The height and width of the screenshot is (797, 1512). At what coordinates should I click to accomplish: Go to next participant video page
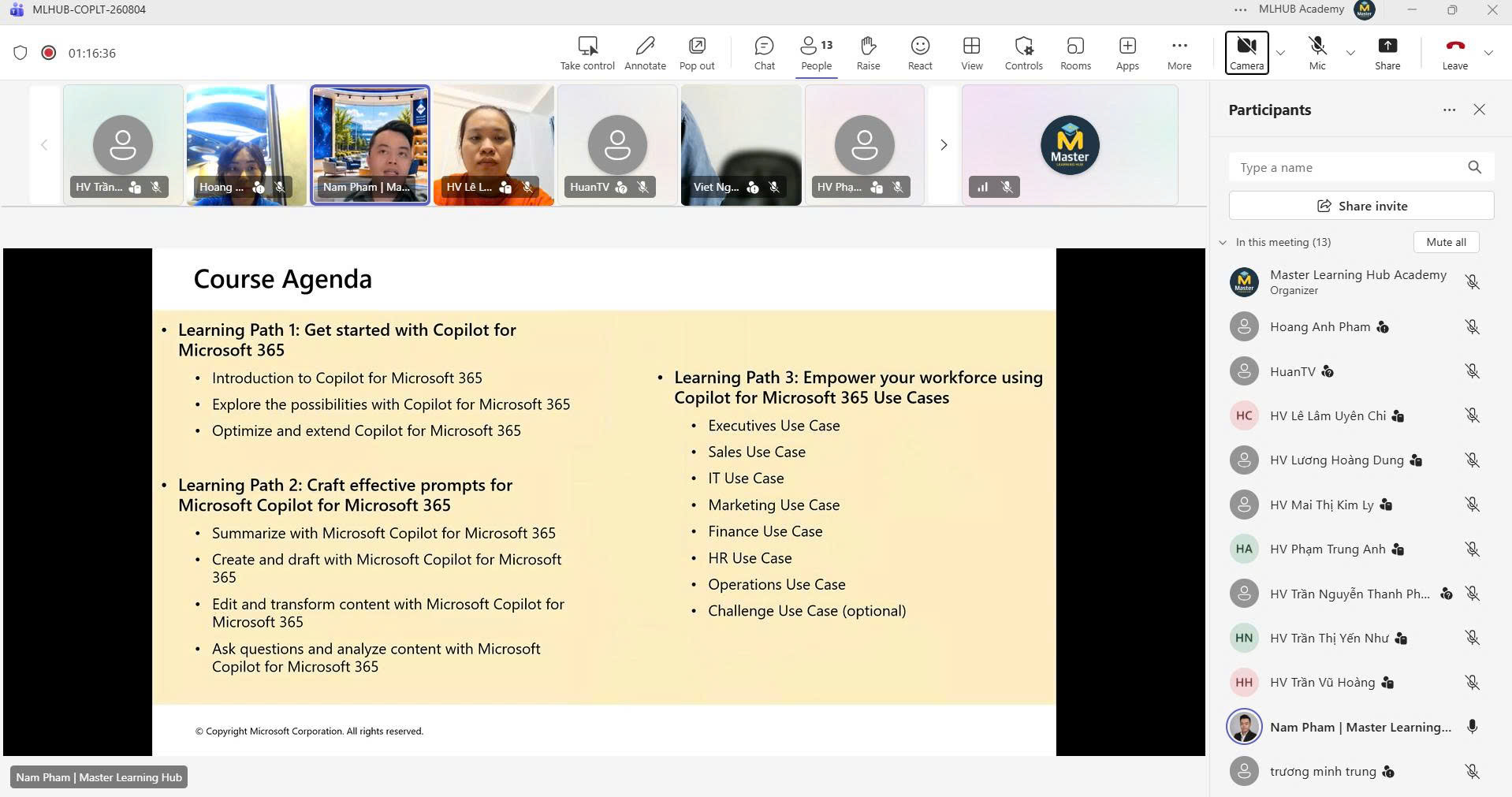[944, 145]
